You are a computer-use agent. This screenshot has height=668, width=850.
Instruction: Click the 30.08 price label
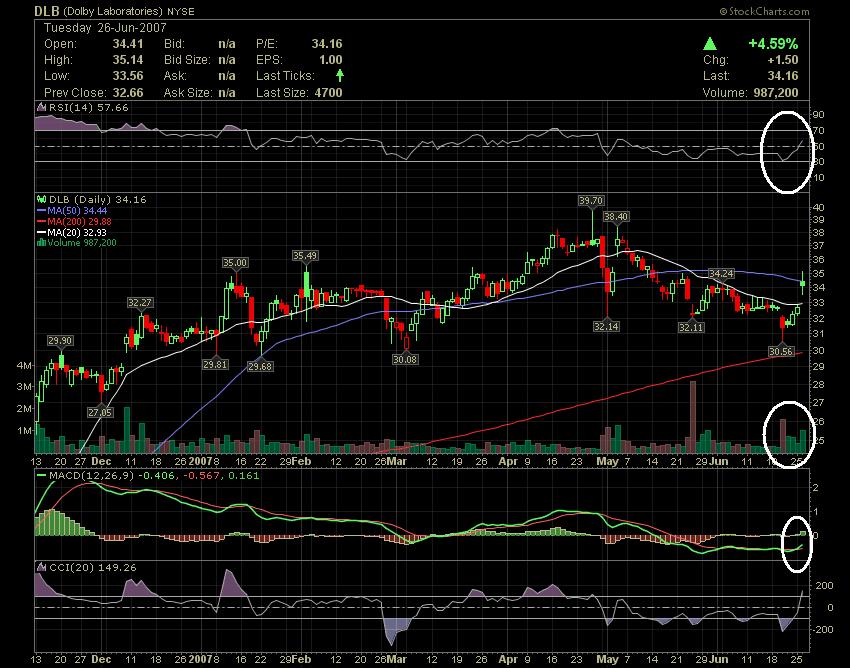405,359
